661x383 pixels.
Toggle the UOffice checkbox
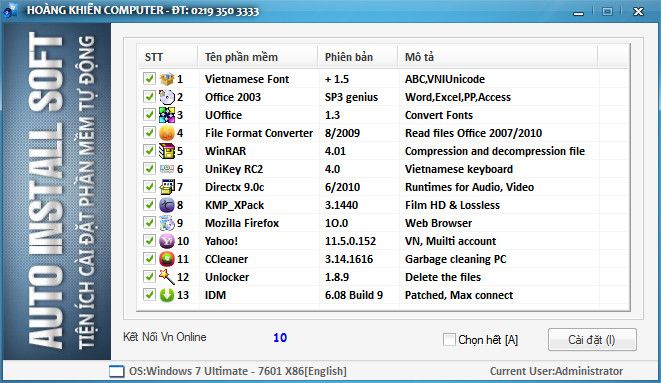click(149, 115)
